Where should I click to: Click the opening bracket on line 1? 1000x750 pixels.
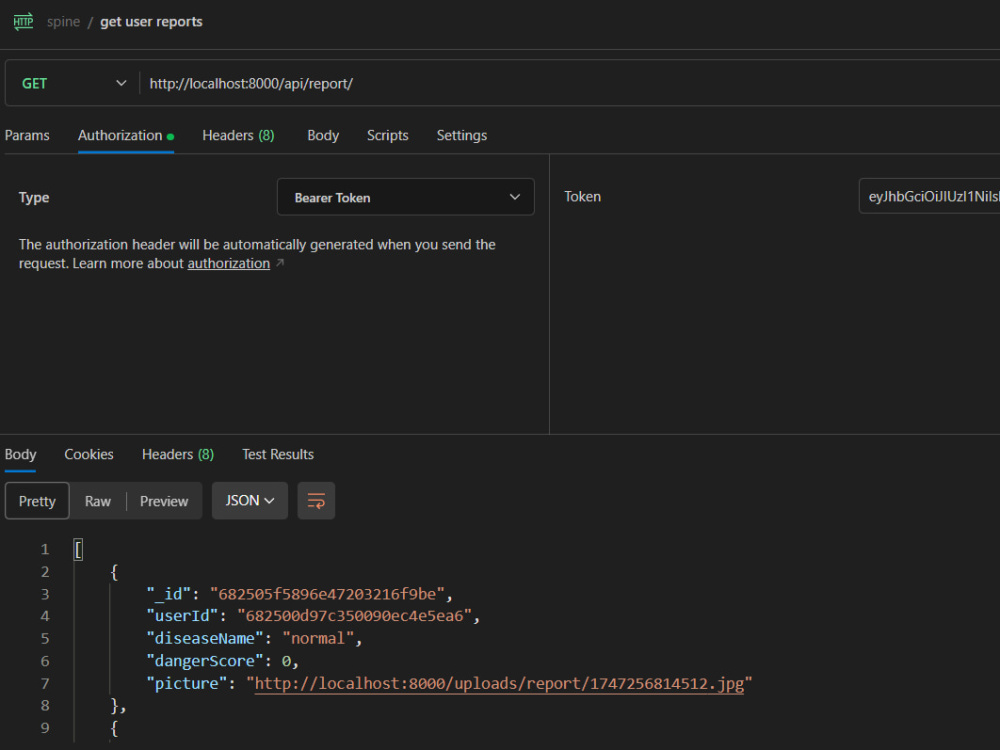point(78,549)
